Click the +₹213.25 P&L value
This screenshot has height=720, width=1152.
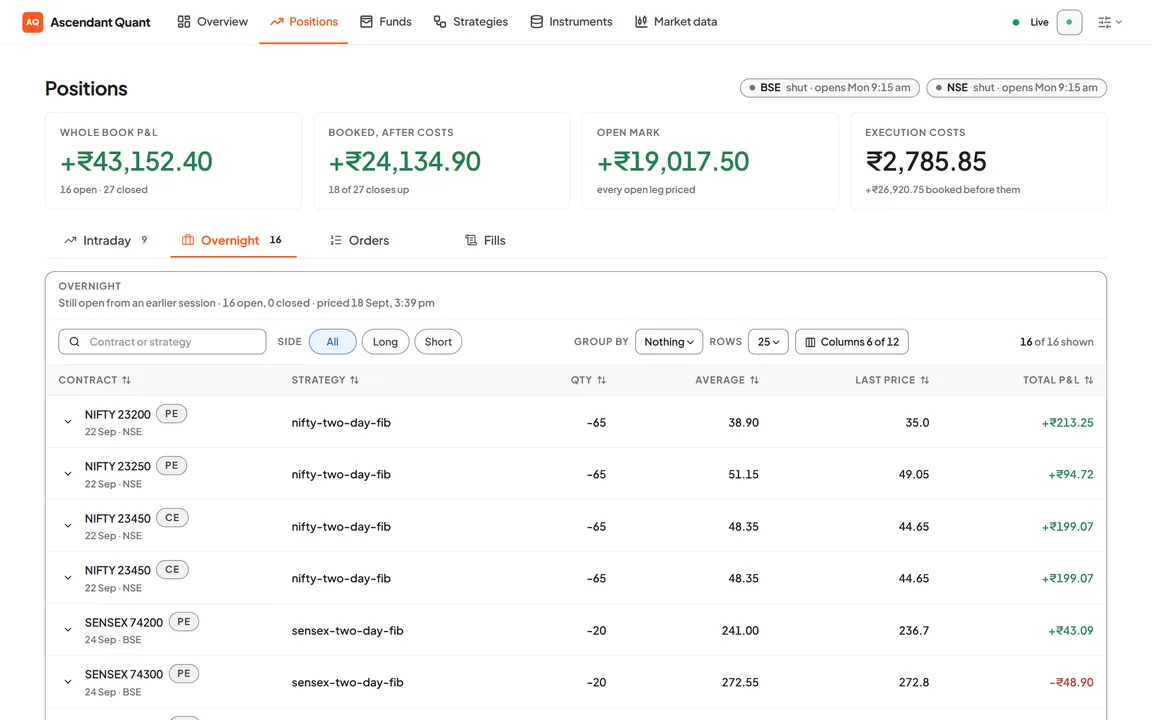1068,422
